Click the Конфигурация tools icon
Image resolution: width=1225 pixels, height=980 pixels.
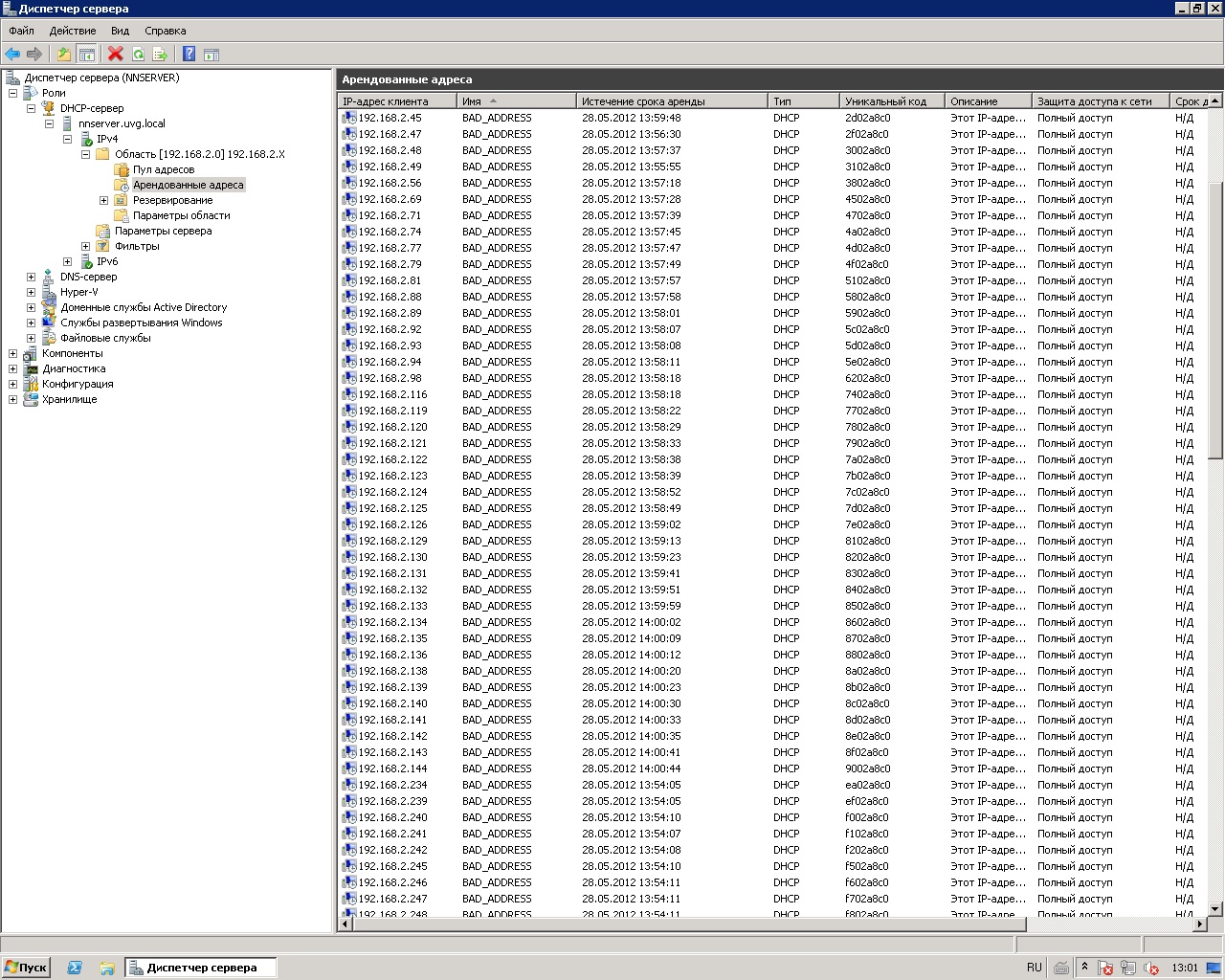(x=31, y=384)
